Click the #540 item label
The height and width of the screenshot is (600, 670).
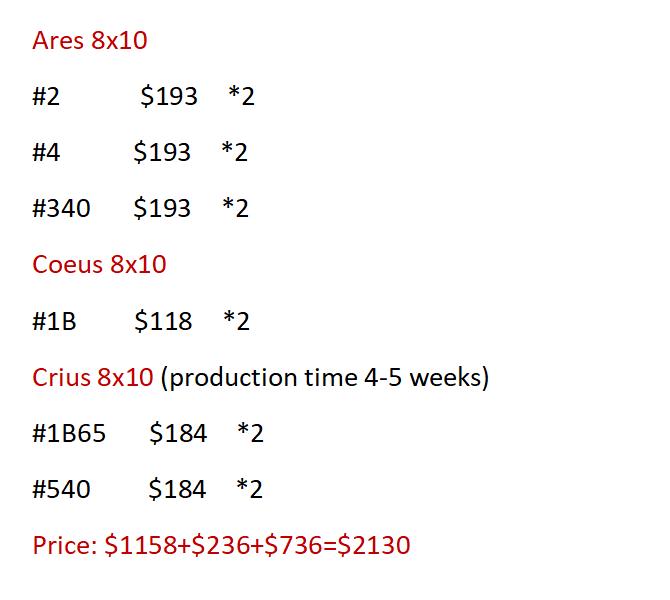[62, 489]
